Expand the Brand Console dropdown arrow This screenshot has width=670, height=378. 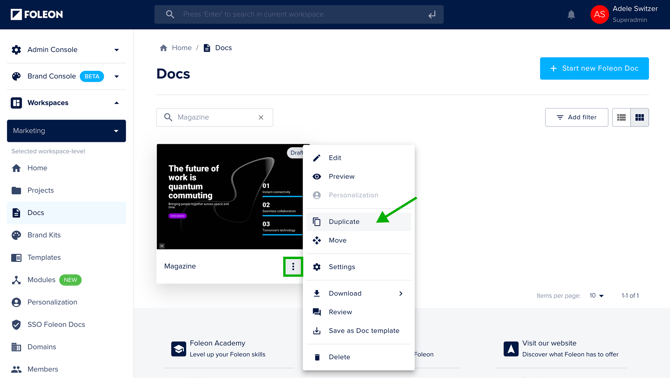(x=116, y=76)
